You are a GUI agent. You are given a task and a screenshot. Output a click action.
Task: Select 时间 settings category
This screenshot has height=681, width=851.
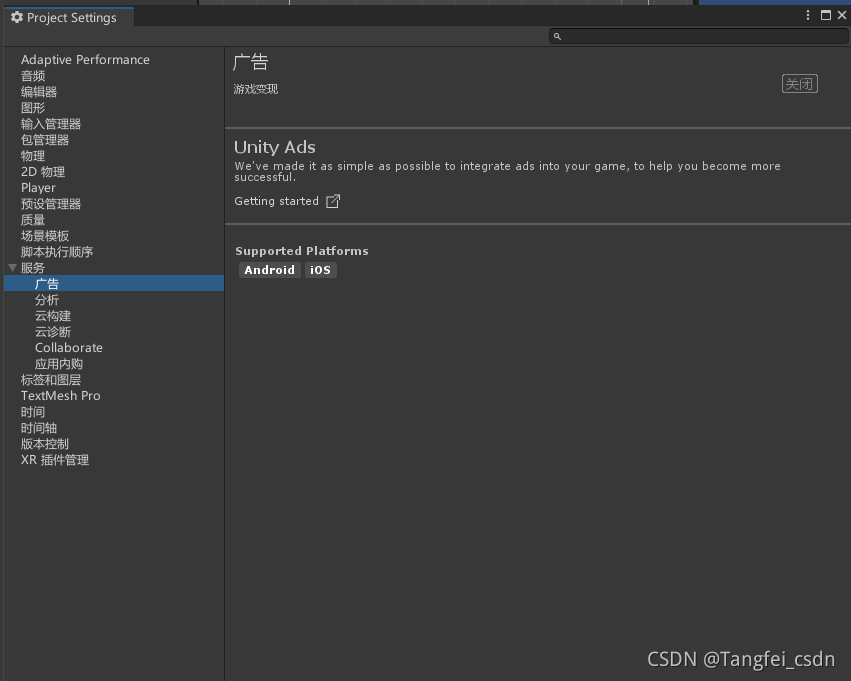33,412
